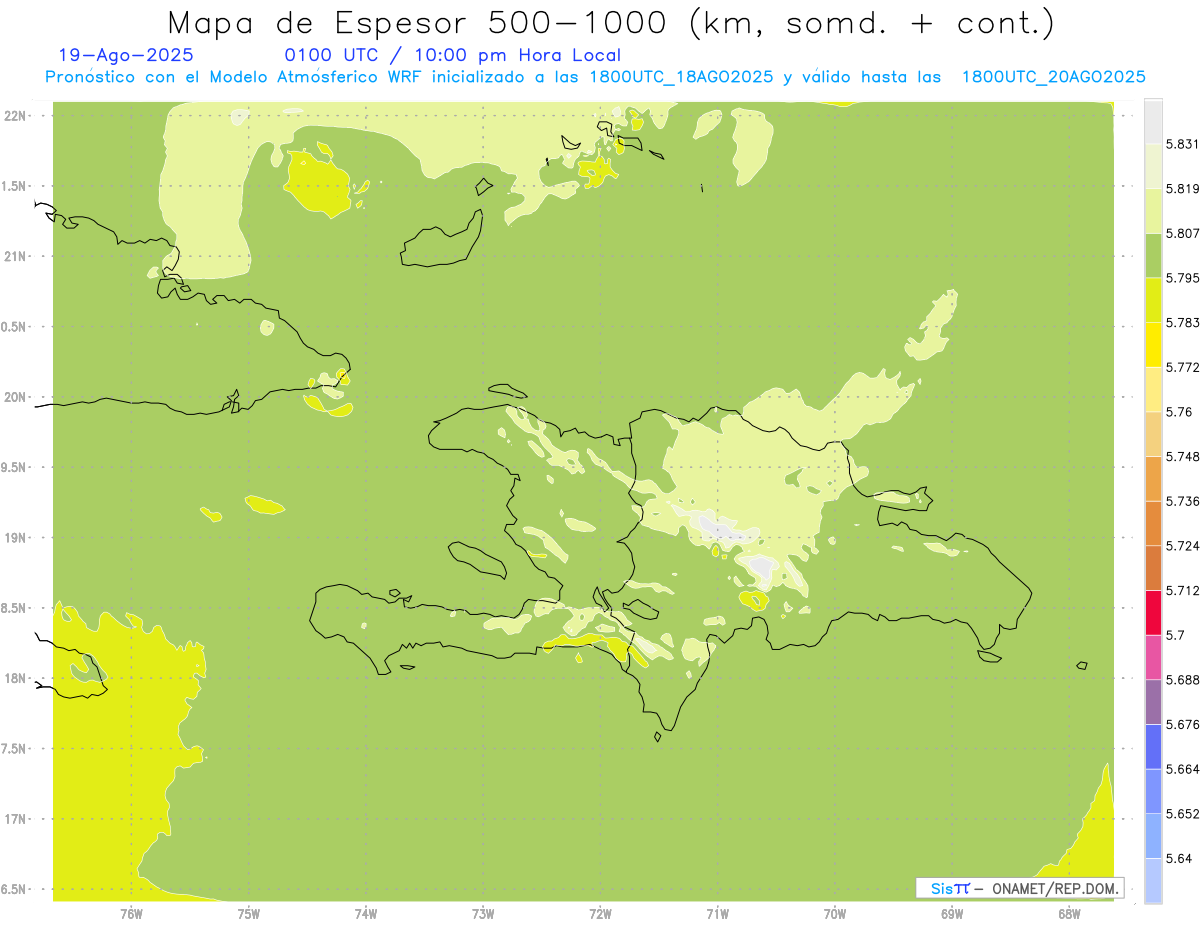This screenshot has width=1200, height=927.
Task: Click the '21N' latitude axis label
Action: pyautogui.click(x=15, y=256)
